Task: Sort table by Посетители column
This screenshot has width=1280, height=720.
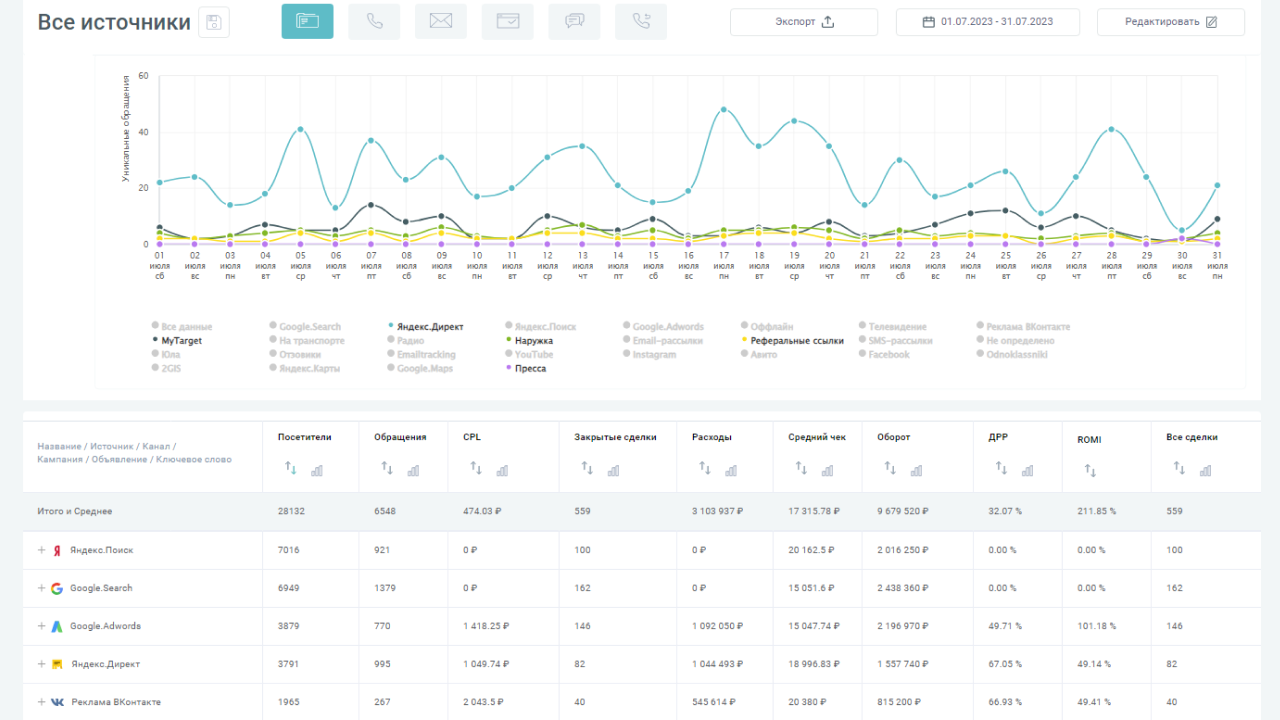Action: click(291, 469)
